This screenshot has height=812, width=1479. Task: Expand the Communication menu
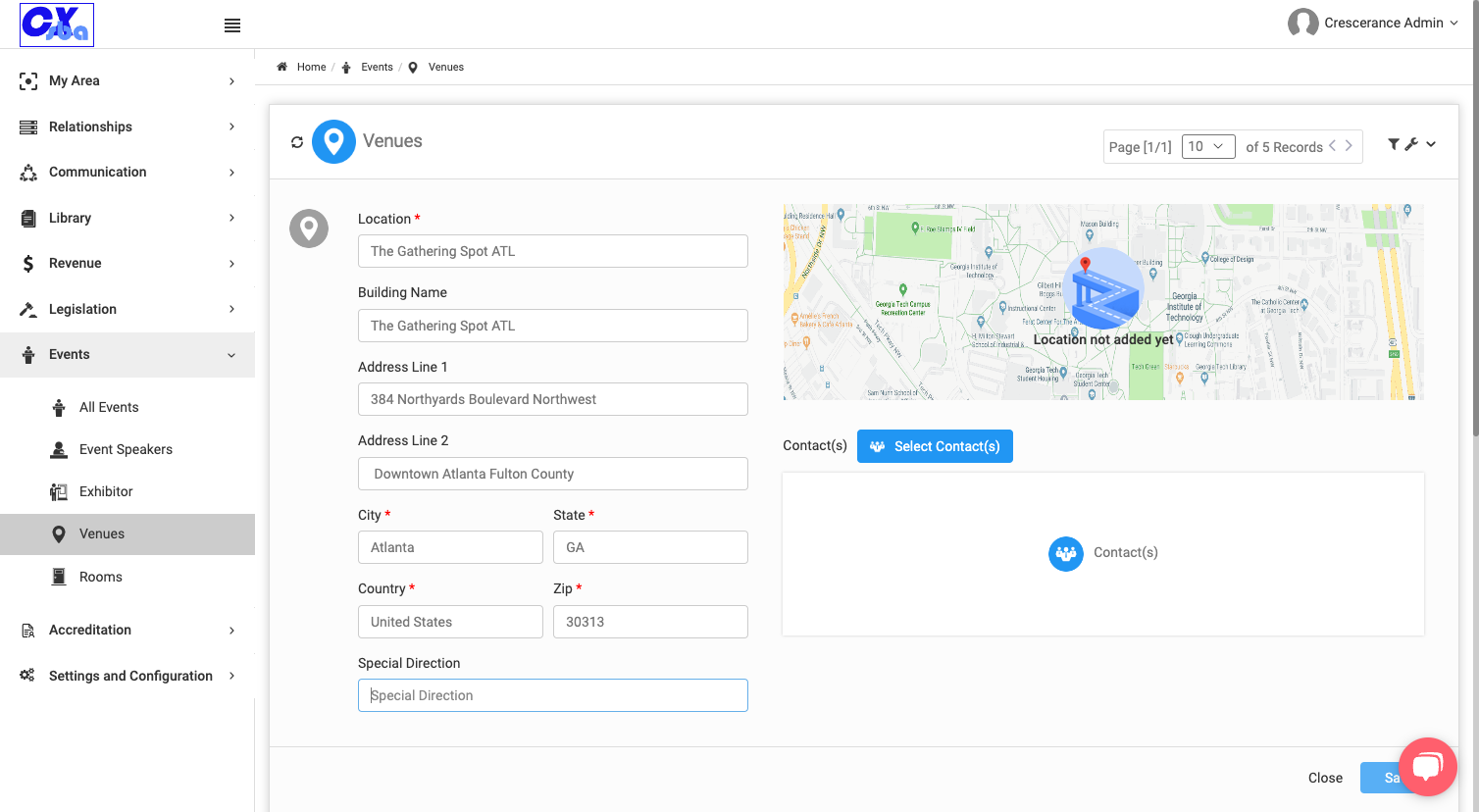click(127, 172)
